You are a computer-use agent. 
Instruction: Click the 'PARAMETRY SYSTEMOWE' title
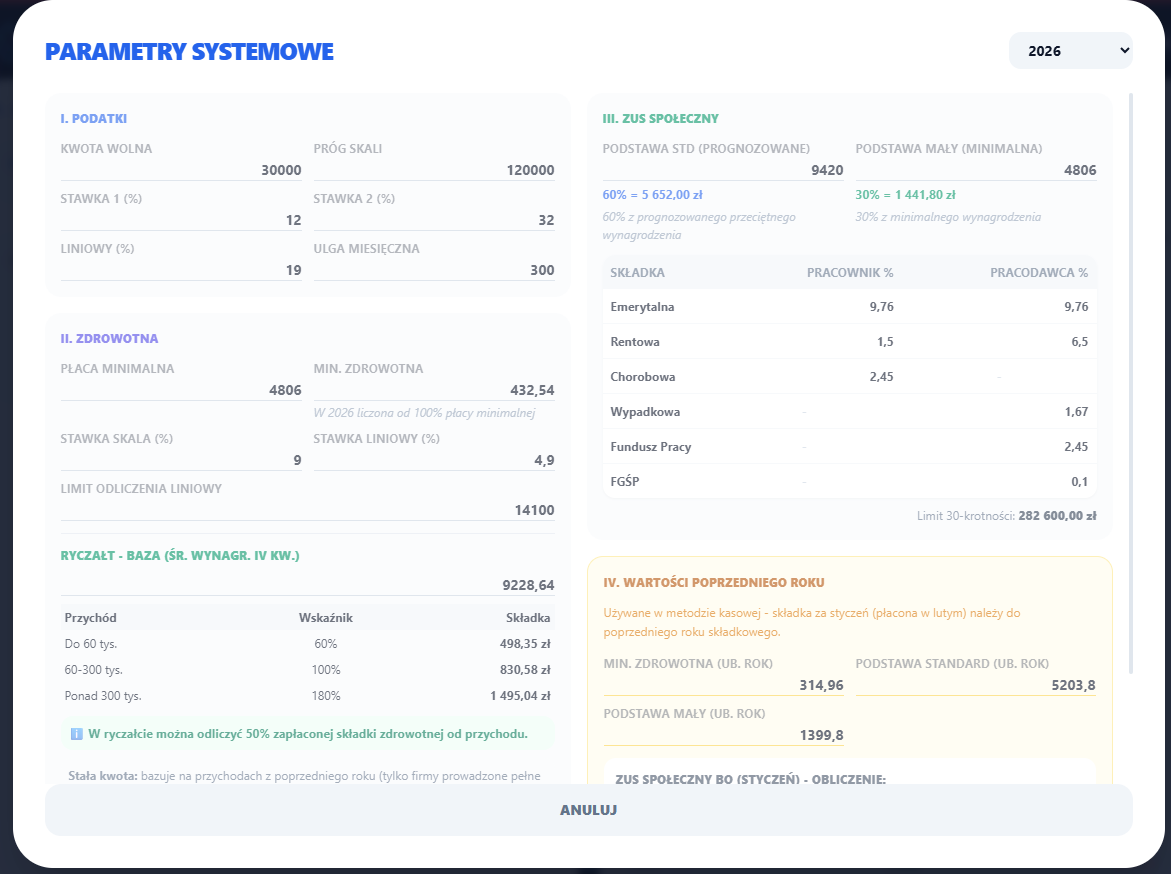(189, 52)
